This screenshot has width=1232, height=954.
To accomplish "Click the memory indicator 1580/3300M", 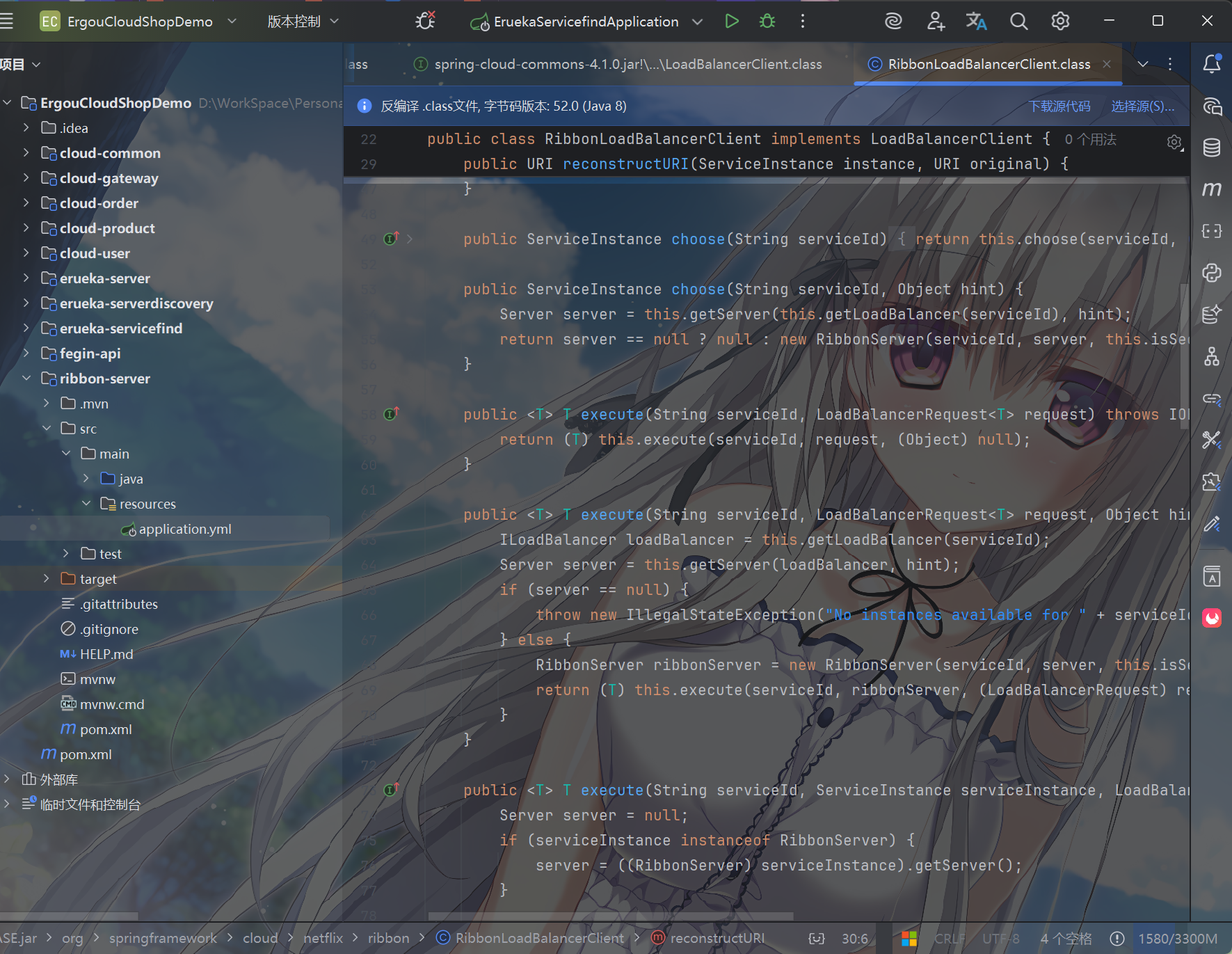I will pyautogui.click(x=1177, y=939).
